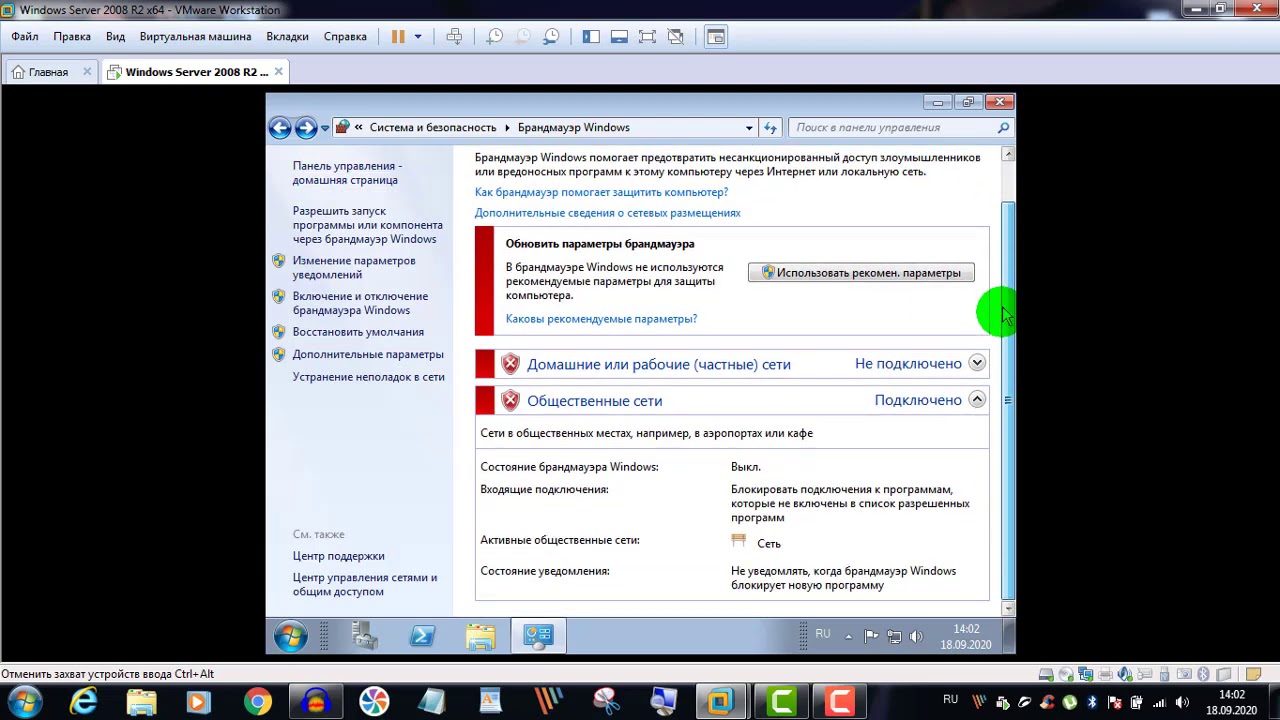Open the address bar history dropdown
Image resolution: width=1280 pixels, height=720 pixels.
(x=749, y=128)
